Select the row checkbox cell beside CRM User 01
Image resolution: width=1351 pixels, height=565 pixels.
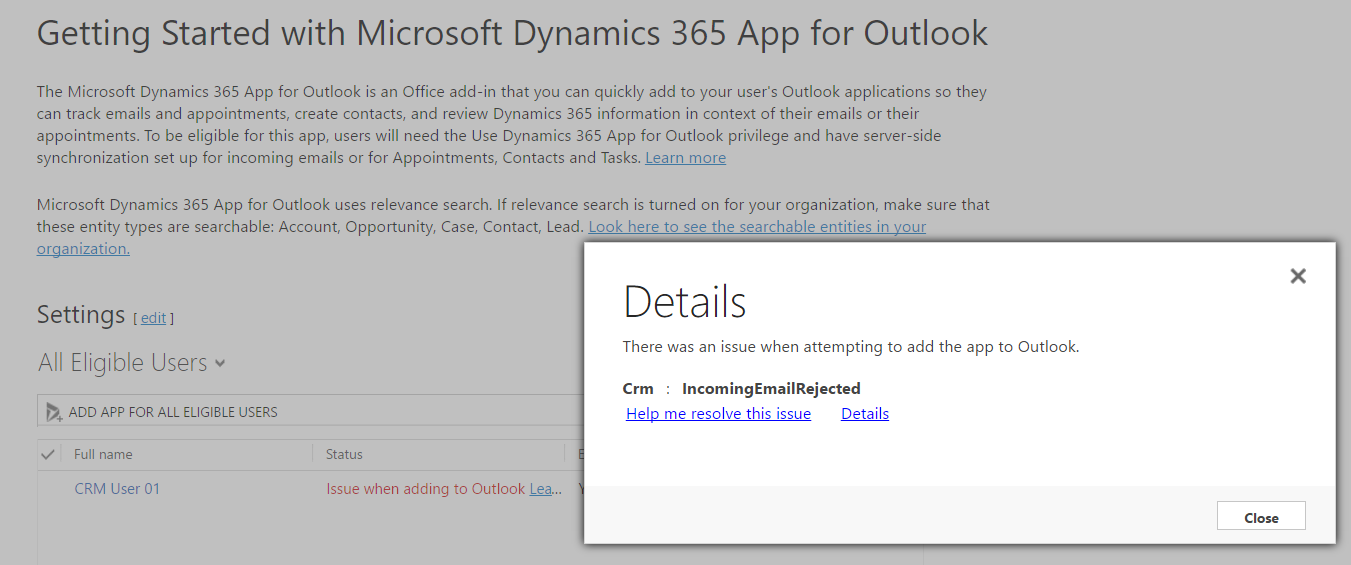(x=48, y=489)
